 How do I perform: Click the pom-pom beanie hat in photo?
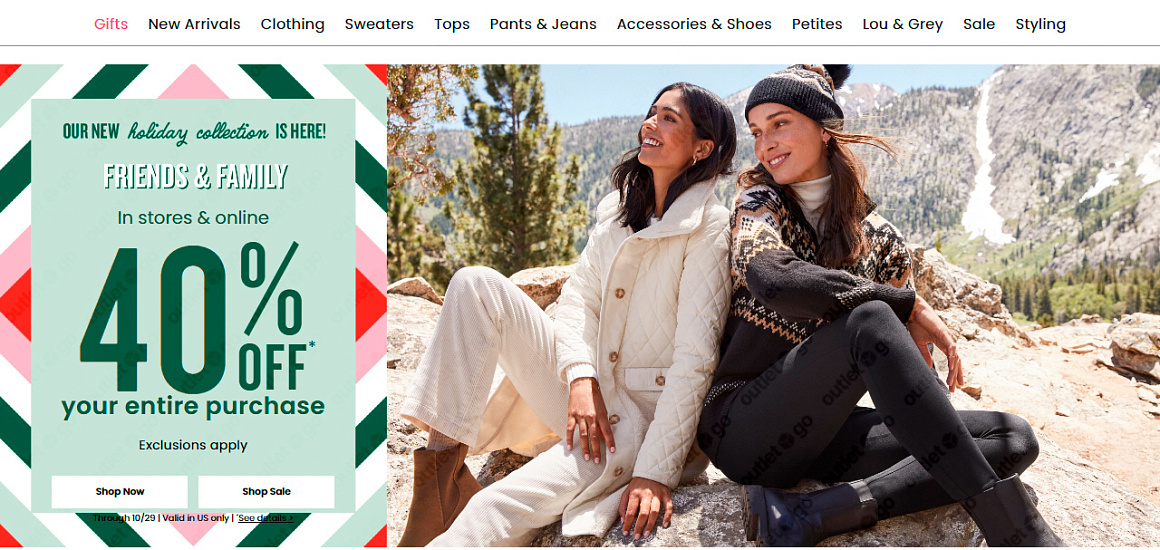coord(796,93)
